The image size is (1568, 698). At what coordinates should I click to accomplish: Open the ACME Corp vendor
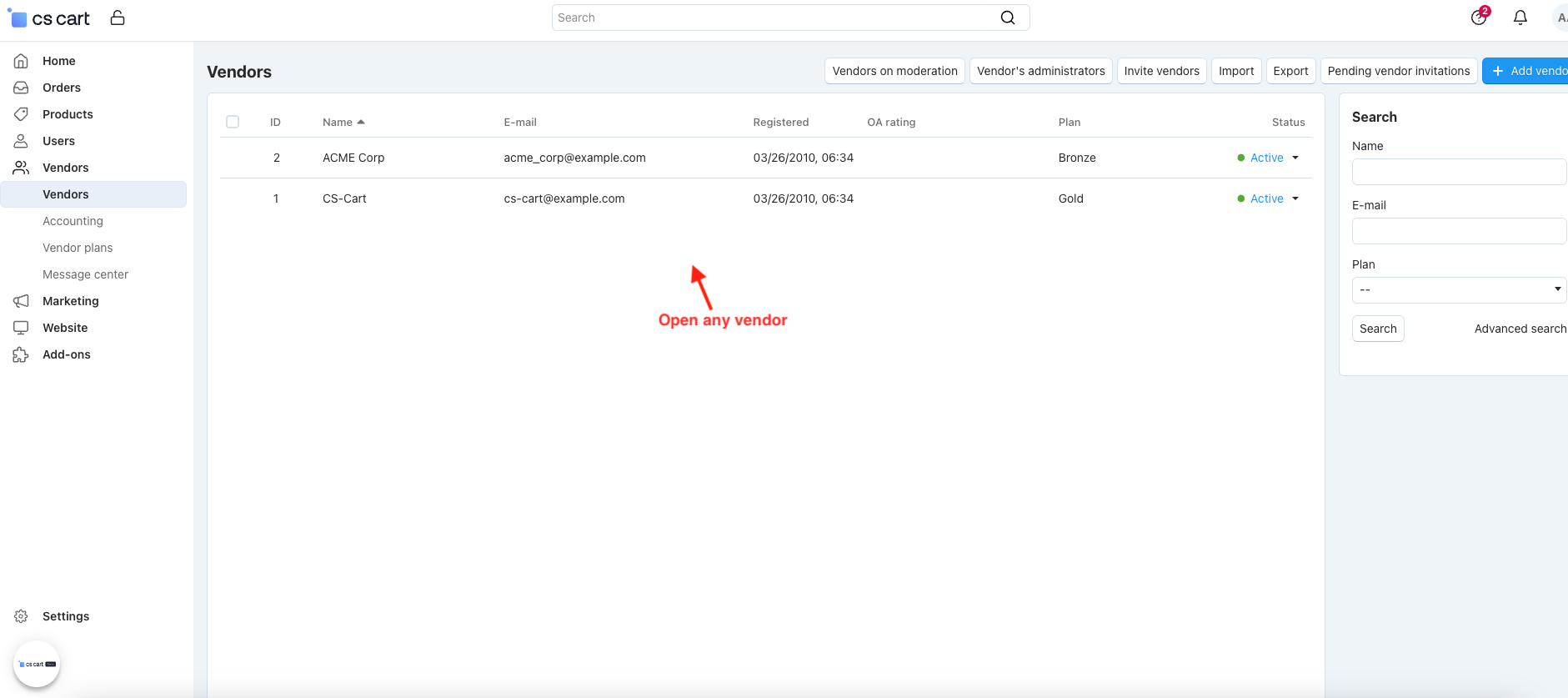pos(353,158)
